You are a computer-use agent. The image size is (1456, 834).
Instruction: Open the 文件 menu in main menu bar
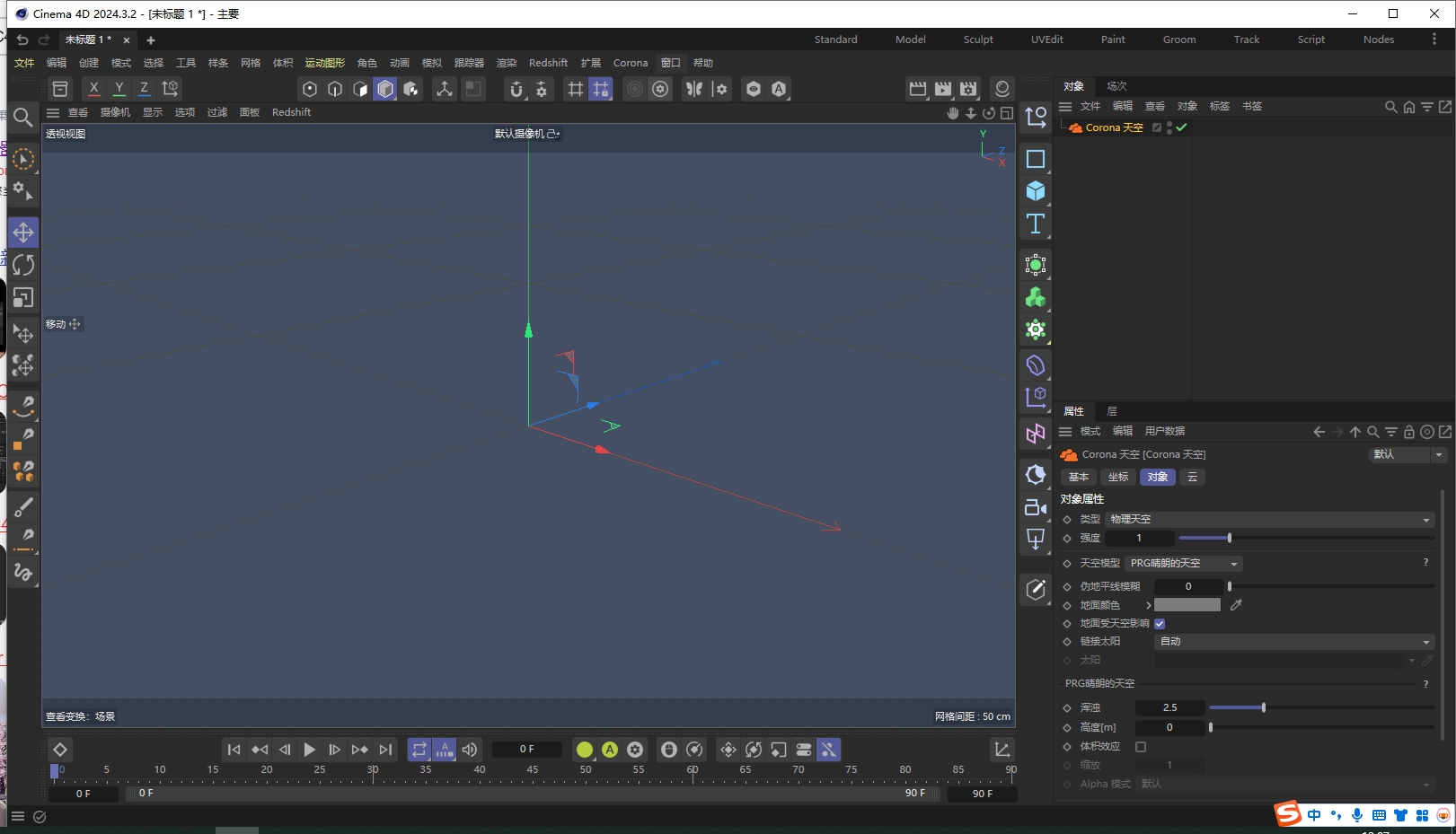point(24,63)
